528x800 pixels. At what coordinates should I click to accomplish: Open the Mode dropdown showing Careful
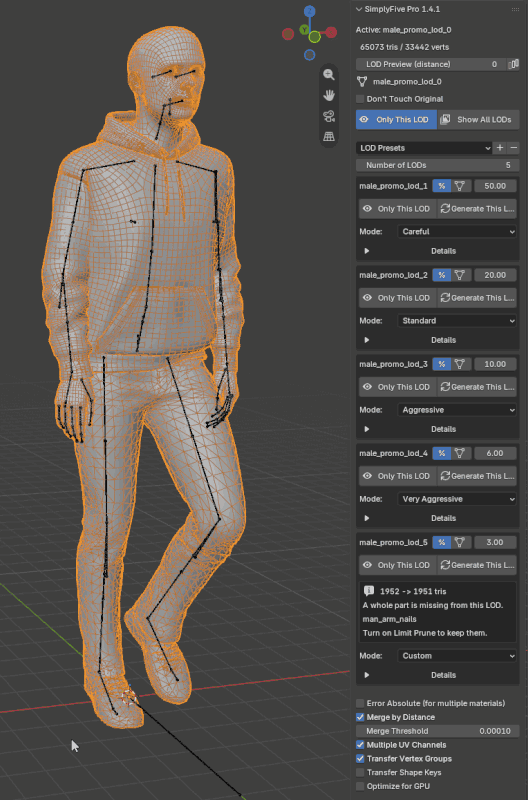(457, 232)
